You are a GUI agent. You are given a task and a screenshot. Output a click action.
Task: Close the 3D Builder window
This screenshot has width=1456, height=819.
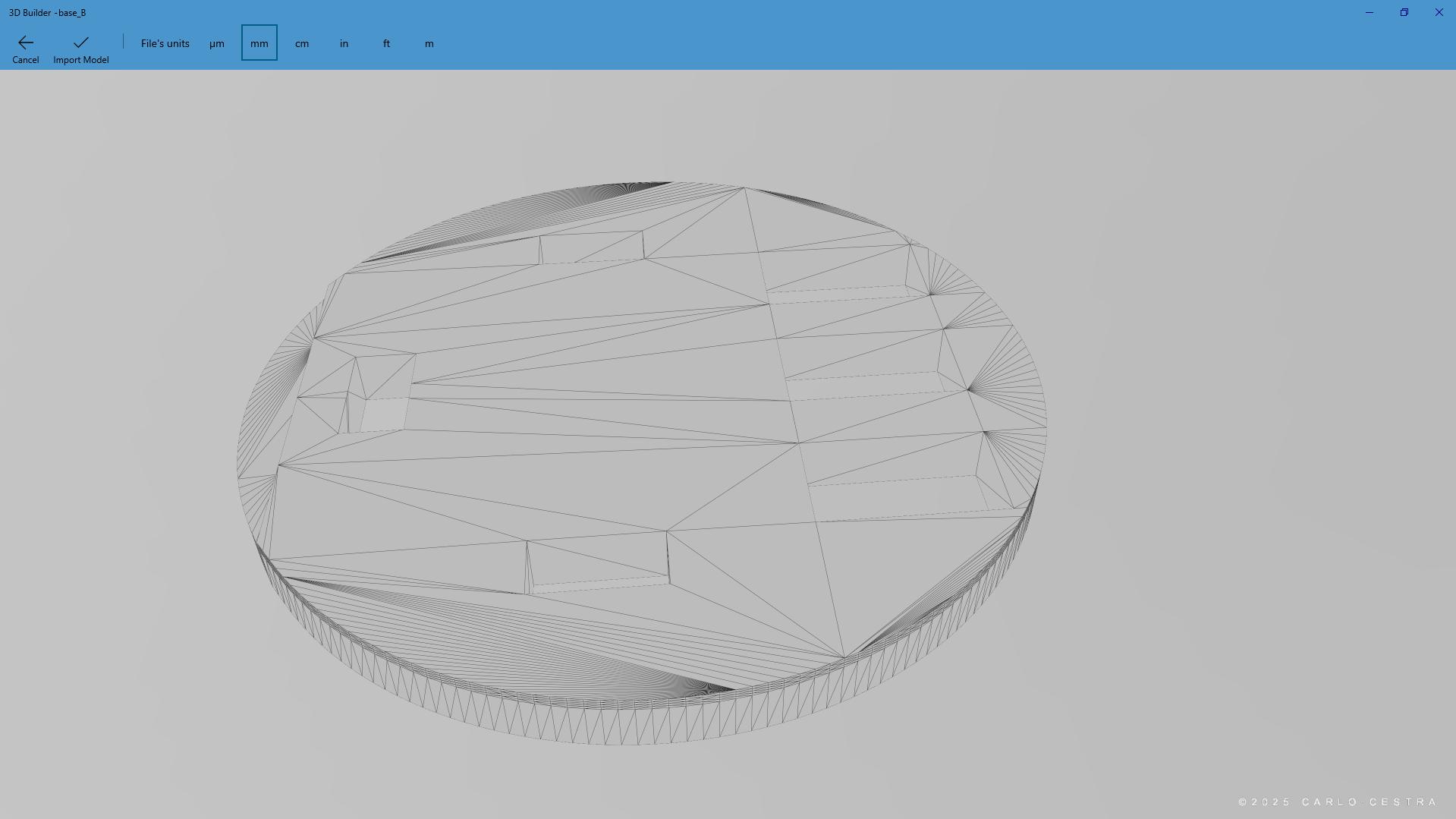(1439, 12)
